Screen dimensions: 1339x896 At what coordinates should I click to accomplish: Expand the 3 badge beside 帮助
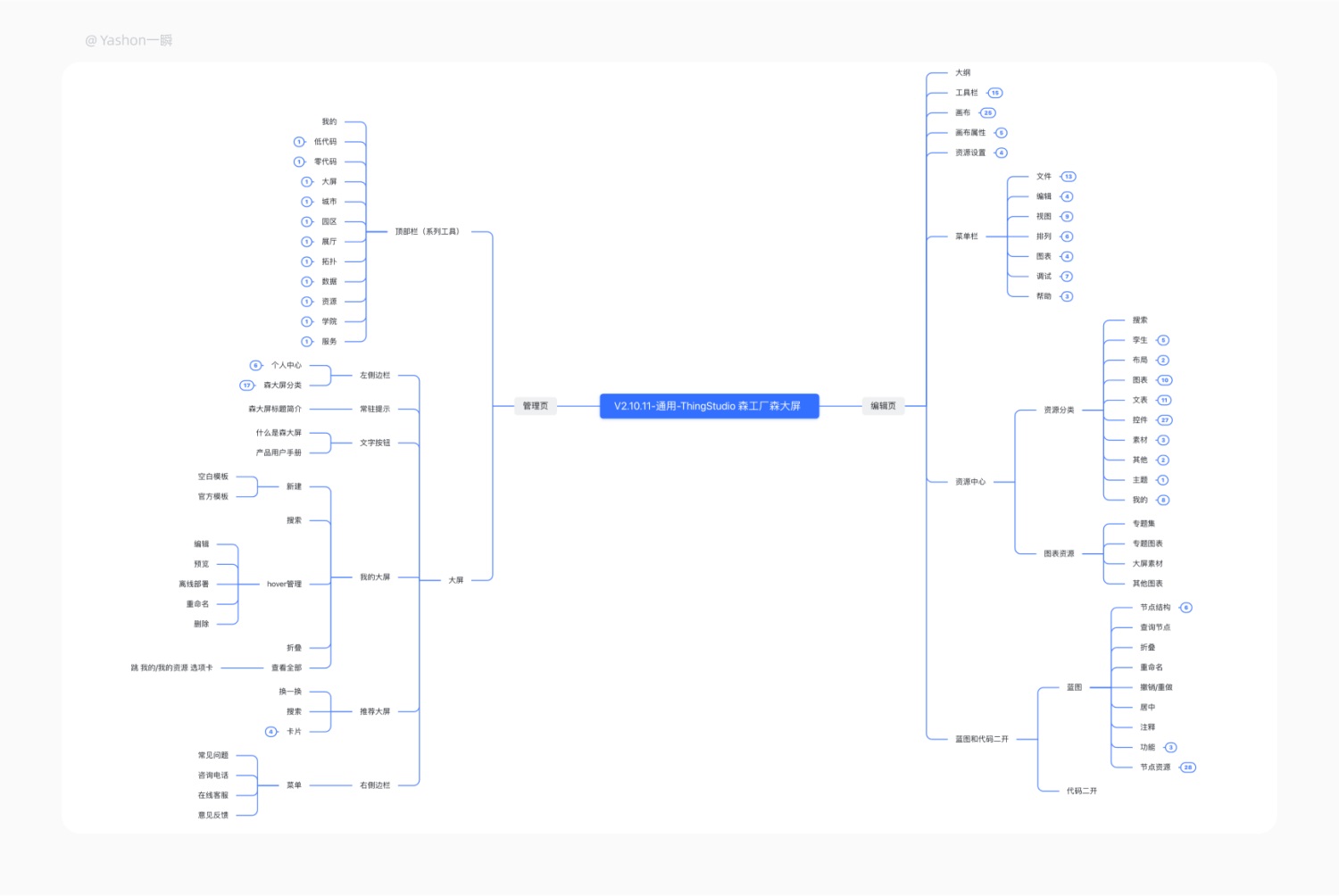(x=1067, y=296)
